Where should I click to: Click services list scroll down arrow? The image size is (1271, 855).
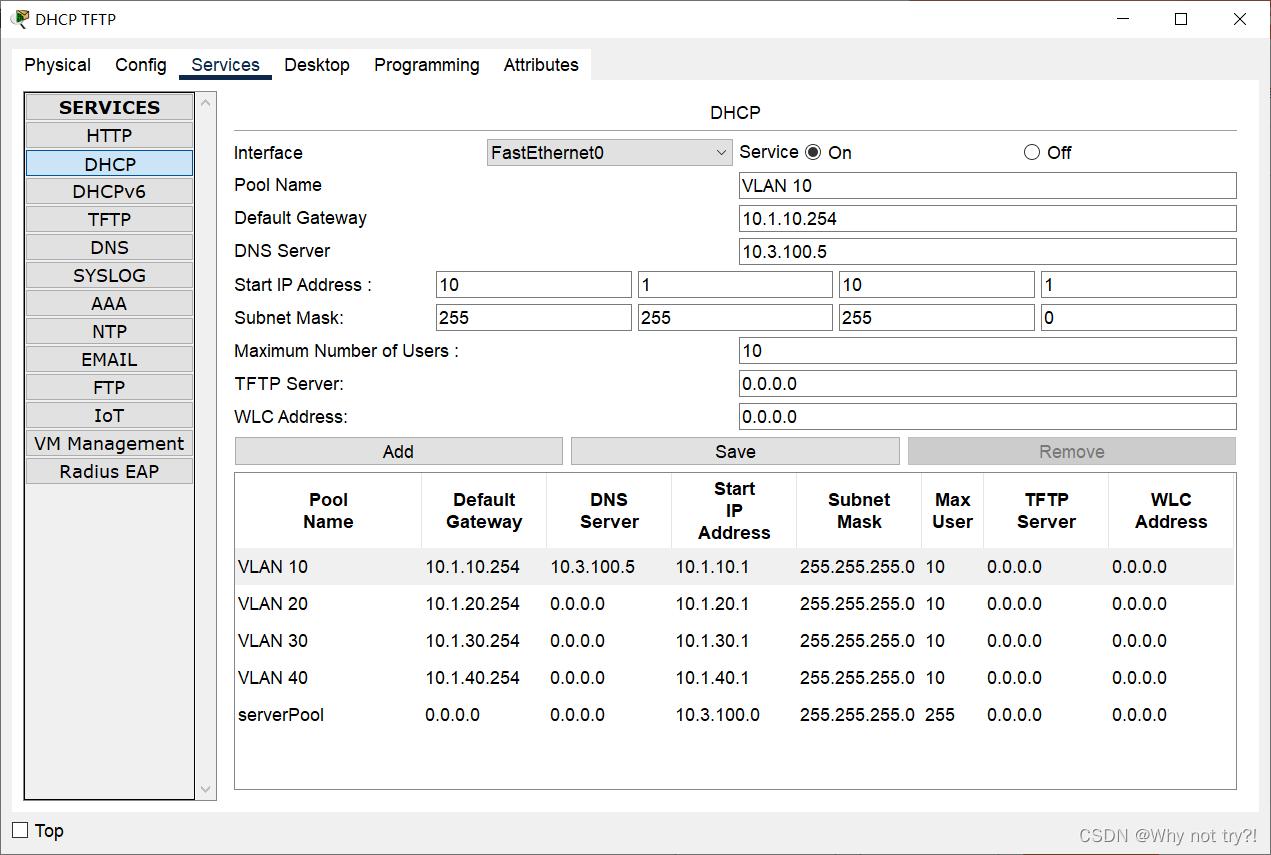pos(206,790)
